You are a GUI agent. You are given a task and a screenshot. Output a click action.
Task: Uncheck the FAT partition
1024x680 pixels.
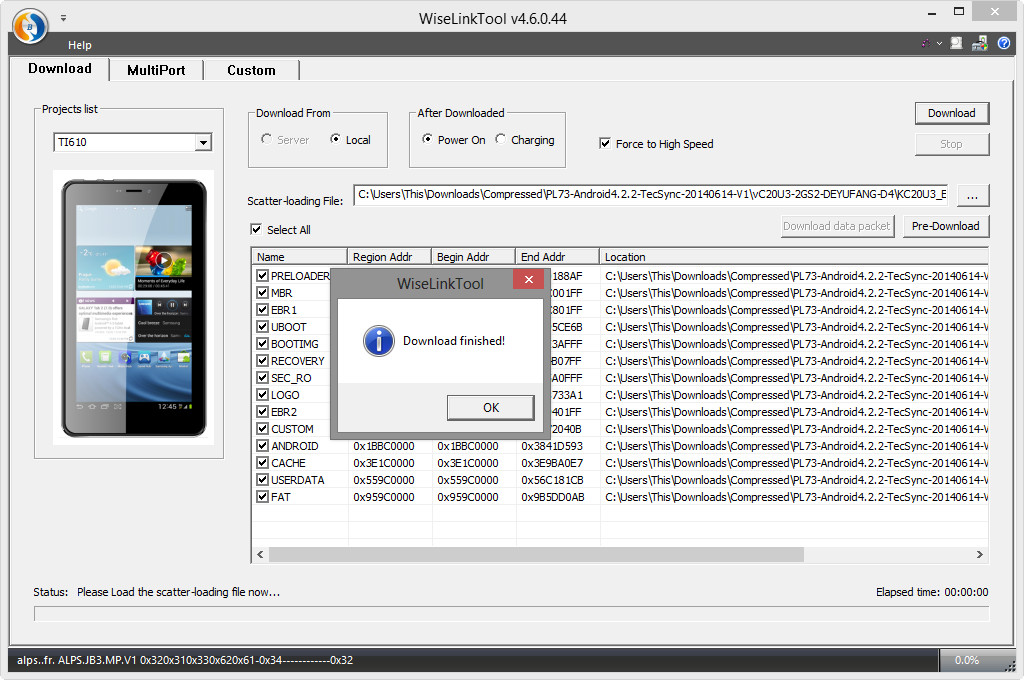263,496
